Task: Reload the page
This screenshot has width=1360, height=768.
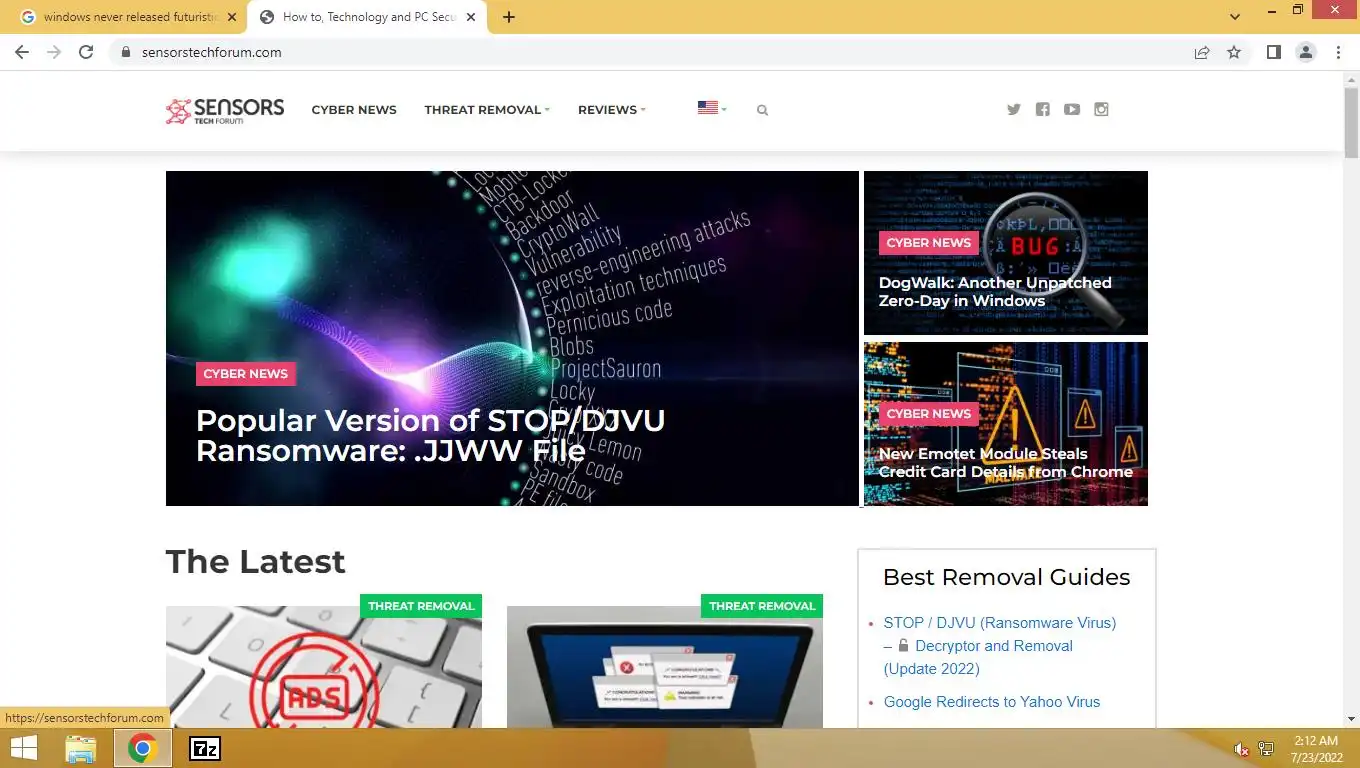Action: pyautogui.click(x=86, y=52)
